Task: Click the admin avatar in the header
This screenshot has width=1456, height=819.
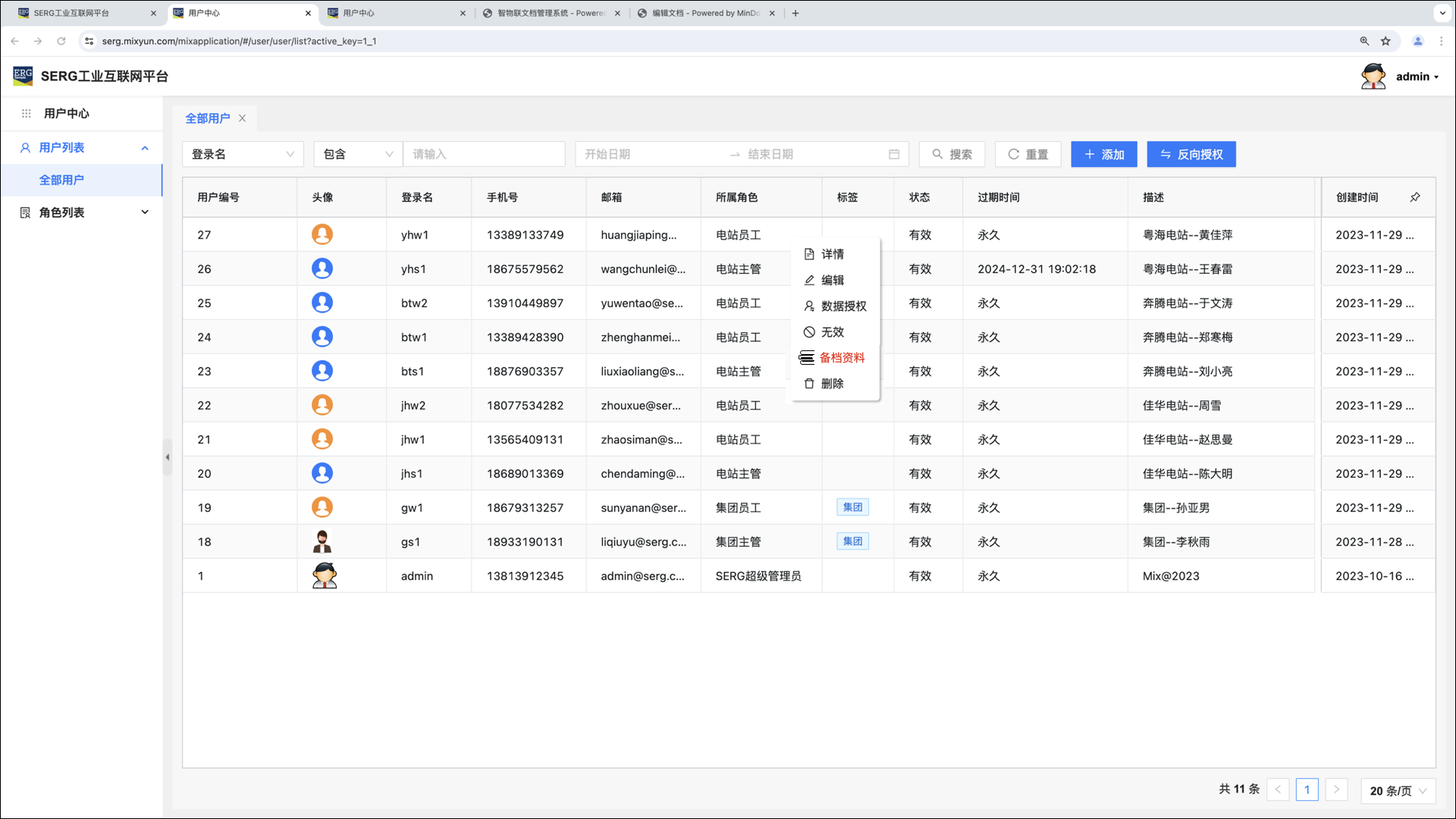Action: click(x=1373, y=77)
